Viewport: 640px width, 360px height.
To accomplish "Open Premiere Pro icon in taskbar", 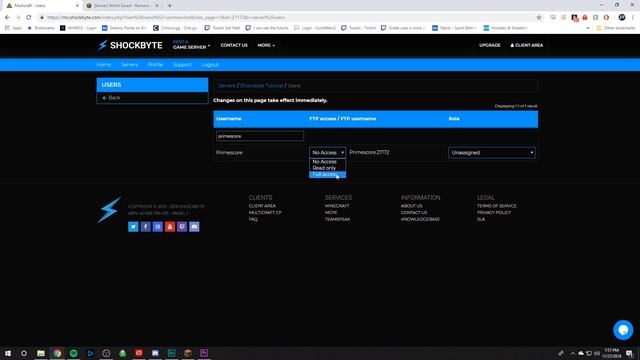I will pos(204,353).
